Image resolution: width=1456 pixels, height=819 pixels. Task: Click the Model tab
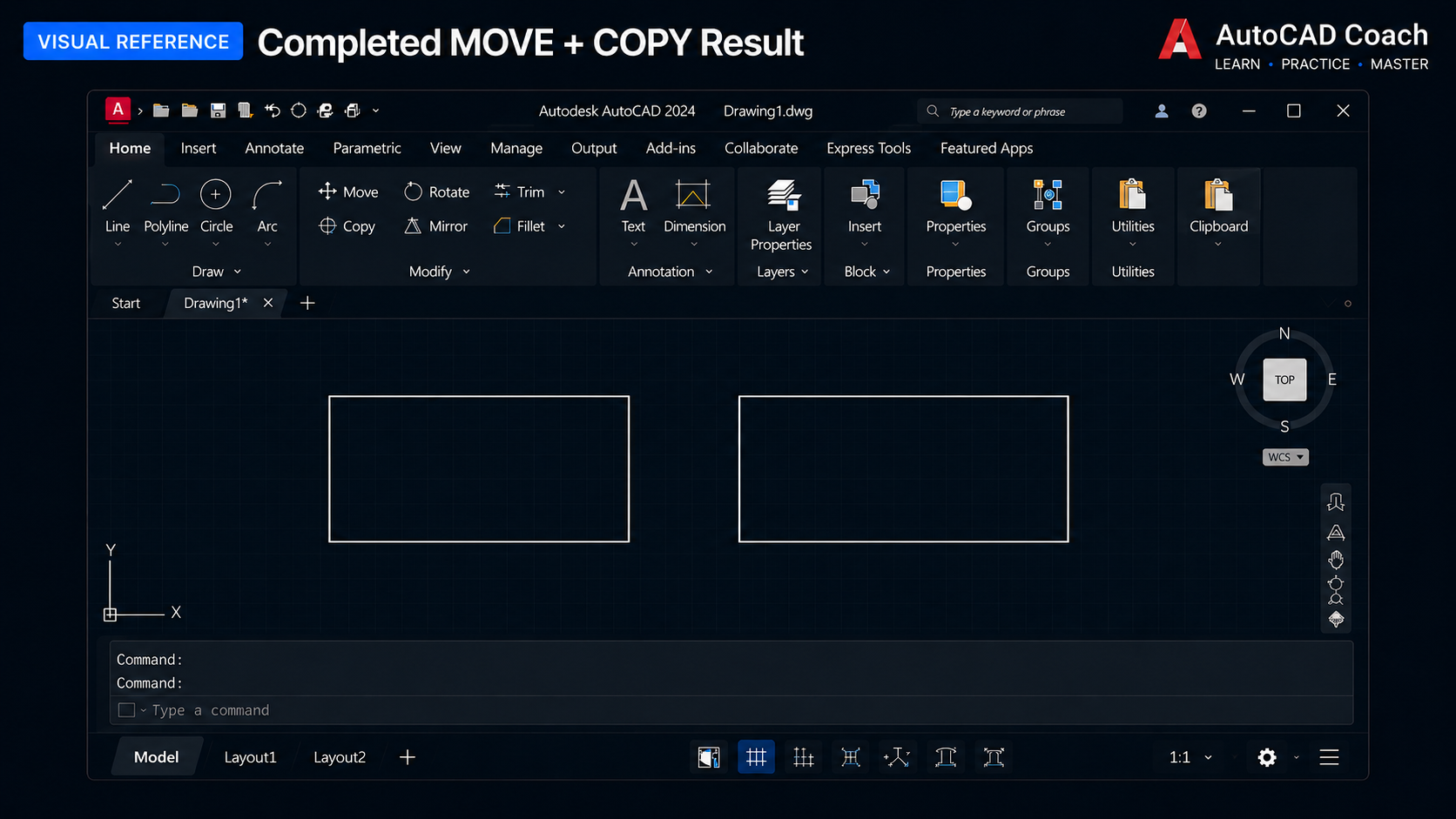(x=156, y=757)
